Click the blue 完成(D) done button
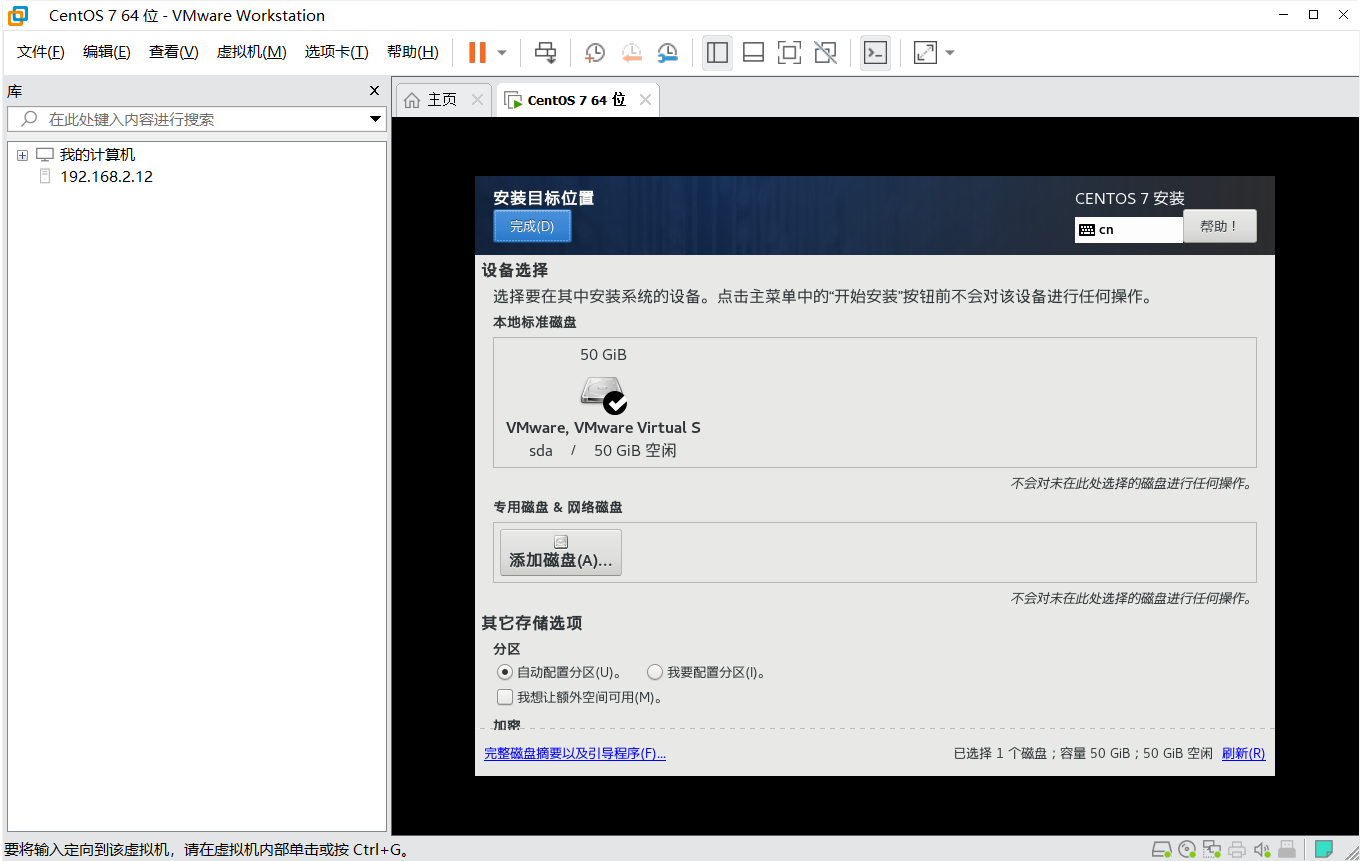The height and width of the screenshot is (861, 1360). pos(531,226)
